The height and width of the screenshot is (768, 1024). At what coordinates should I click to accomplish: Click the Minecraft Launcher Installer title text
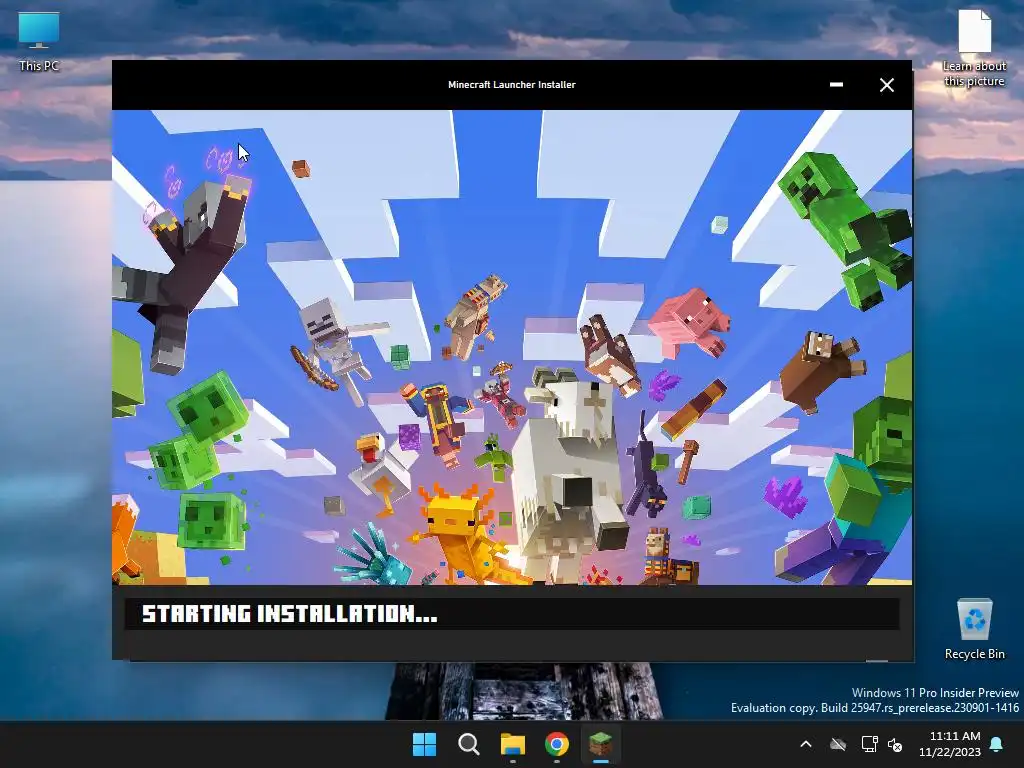coord(511,84)
